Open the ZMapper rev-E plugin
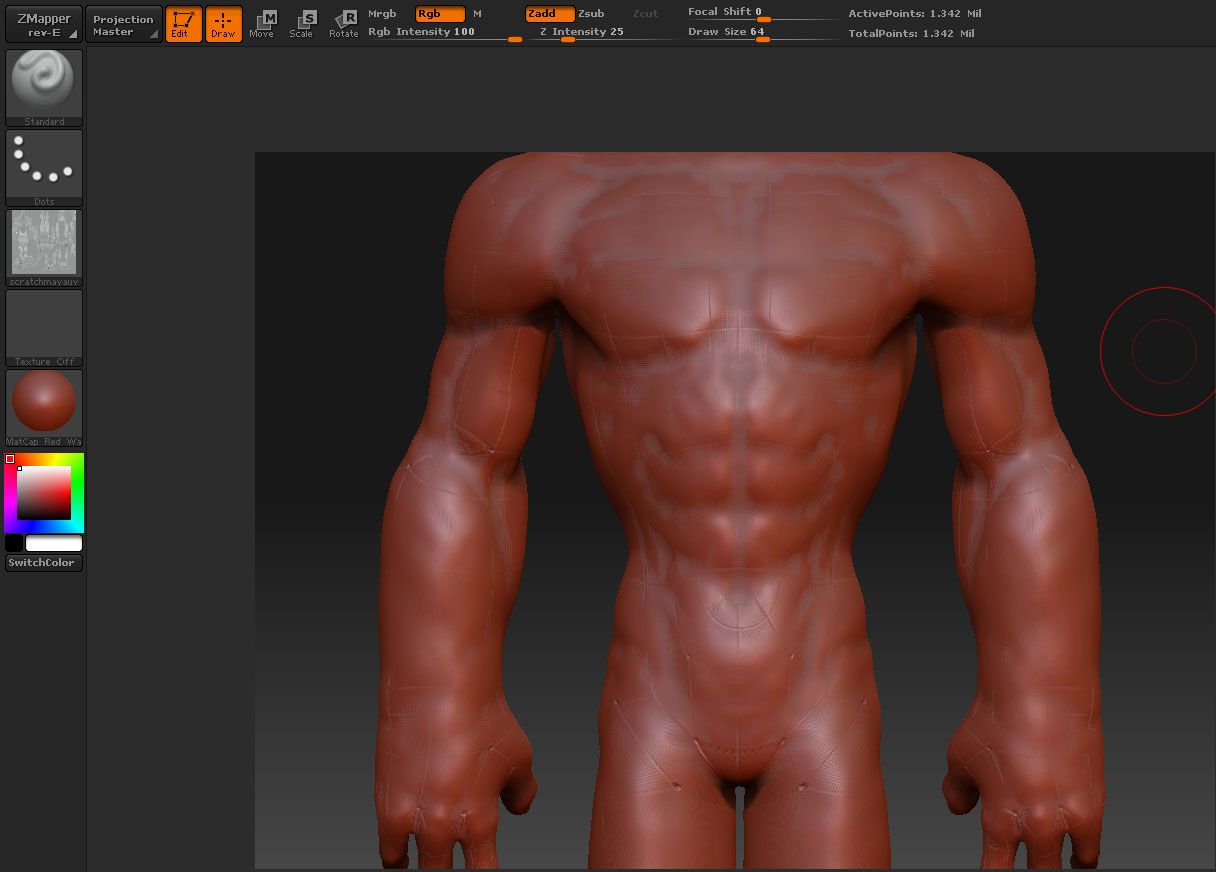This screenshot has width=1216, height=872. (x=44, y=25)
